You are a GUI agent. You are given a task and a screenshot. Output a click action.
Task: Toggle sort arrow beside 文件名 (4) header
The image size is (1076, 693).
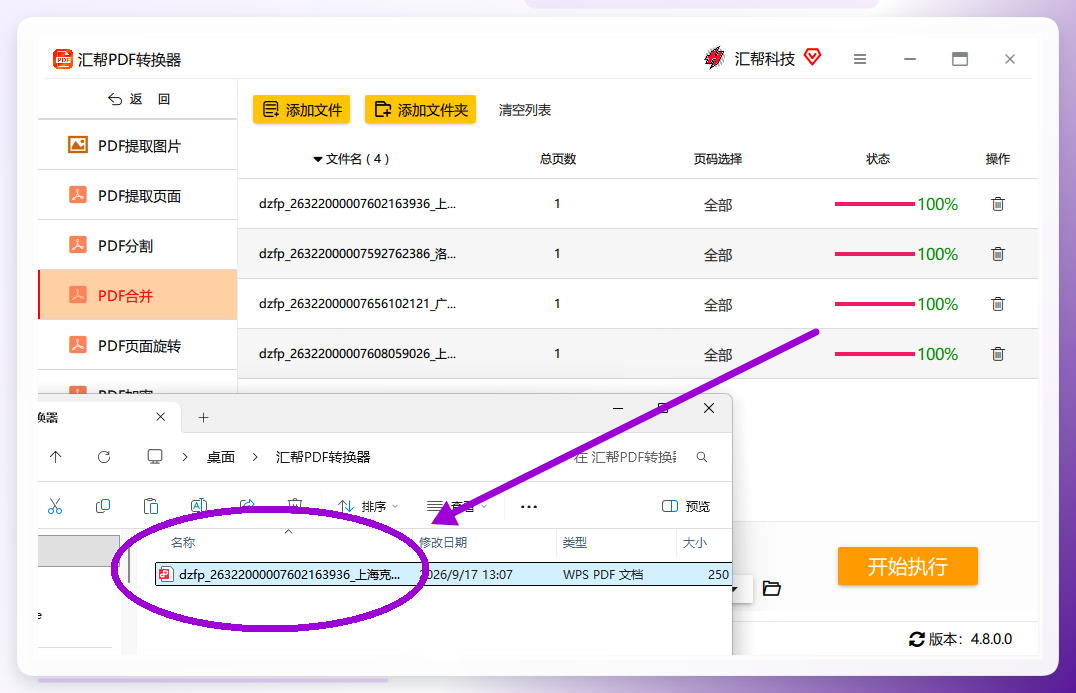pos(318,159)
